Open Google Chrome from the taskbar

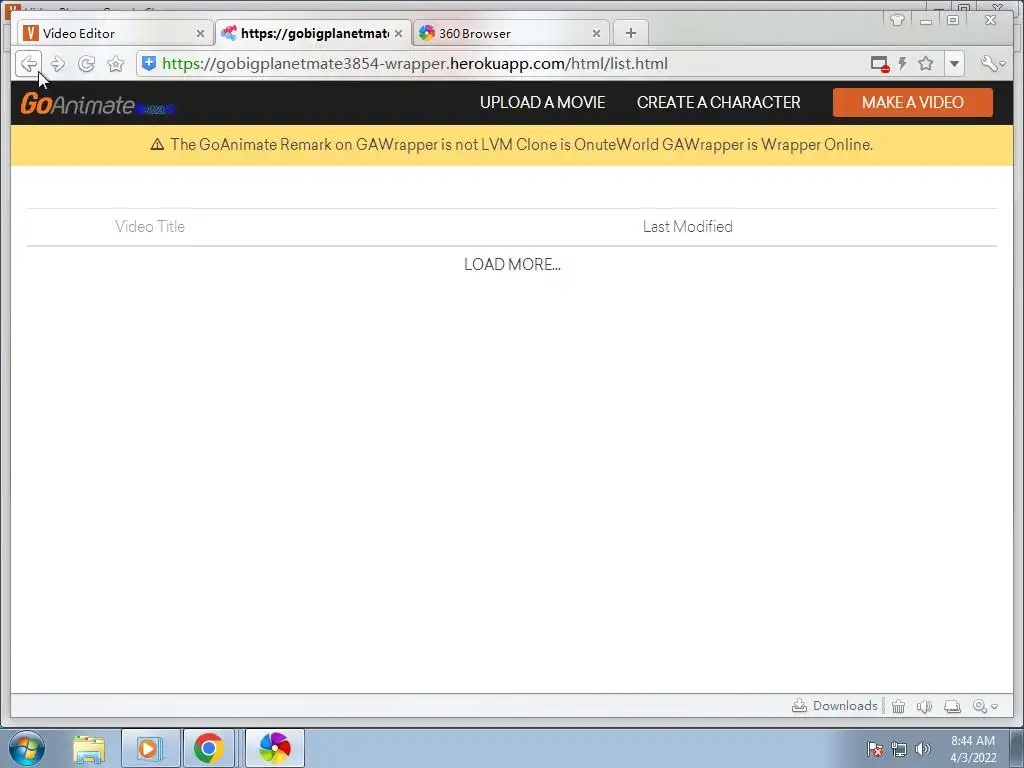(x=208, y=749)
